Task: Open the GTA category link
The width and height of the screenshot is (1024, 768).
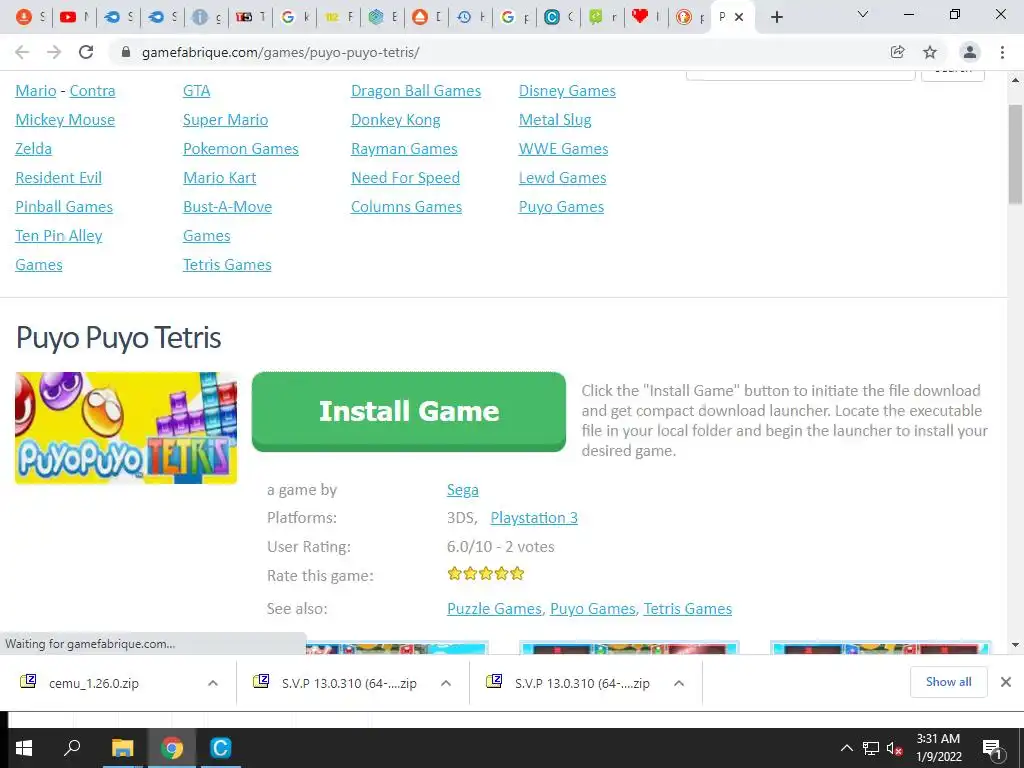Action: point(197,90)
